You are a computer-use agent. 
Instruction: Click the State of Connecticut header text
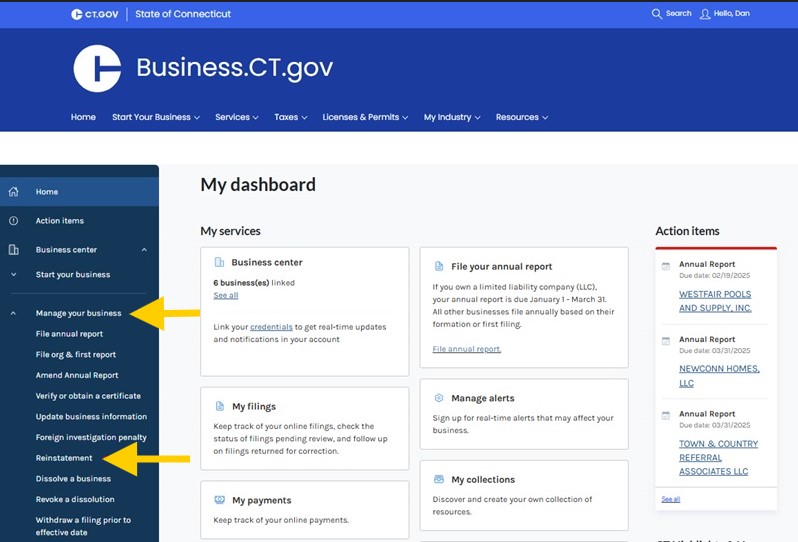(x=183, y=14)
